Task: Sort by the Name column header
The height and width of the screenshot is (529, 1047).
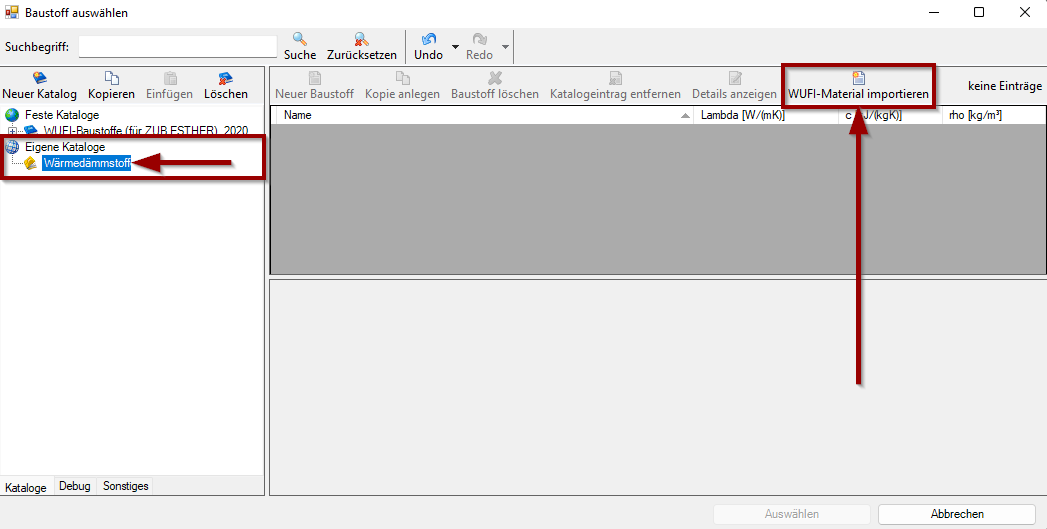Action: tap(480, 116)
